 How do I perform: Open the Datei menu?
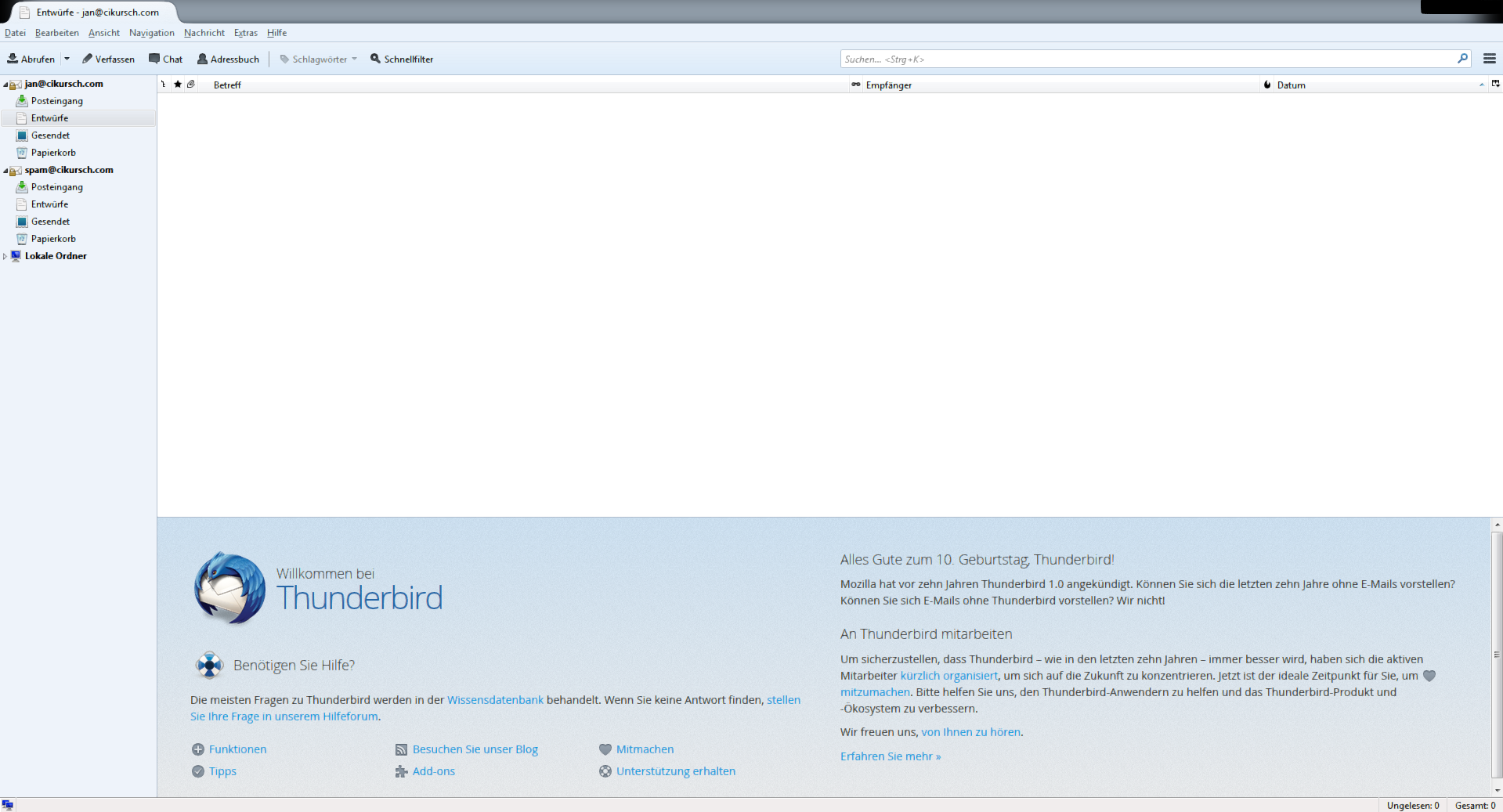pyautogui.click(x=15, y=33)
